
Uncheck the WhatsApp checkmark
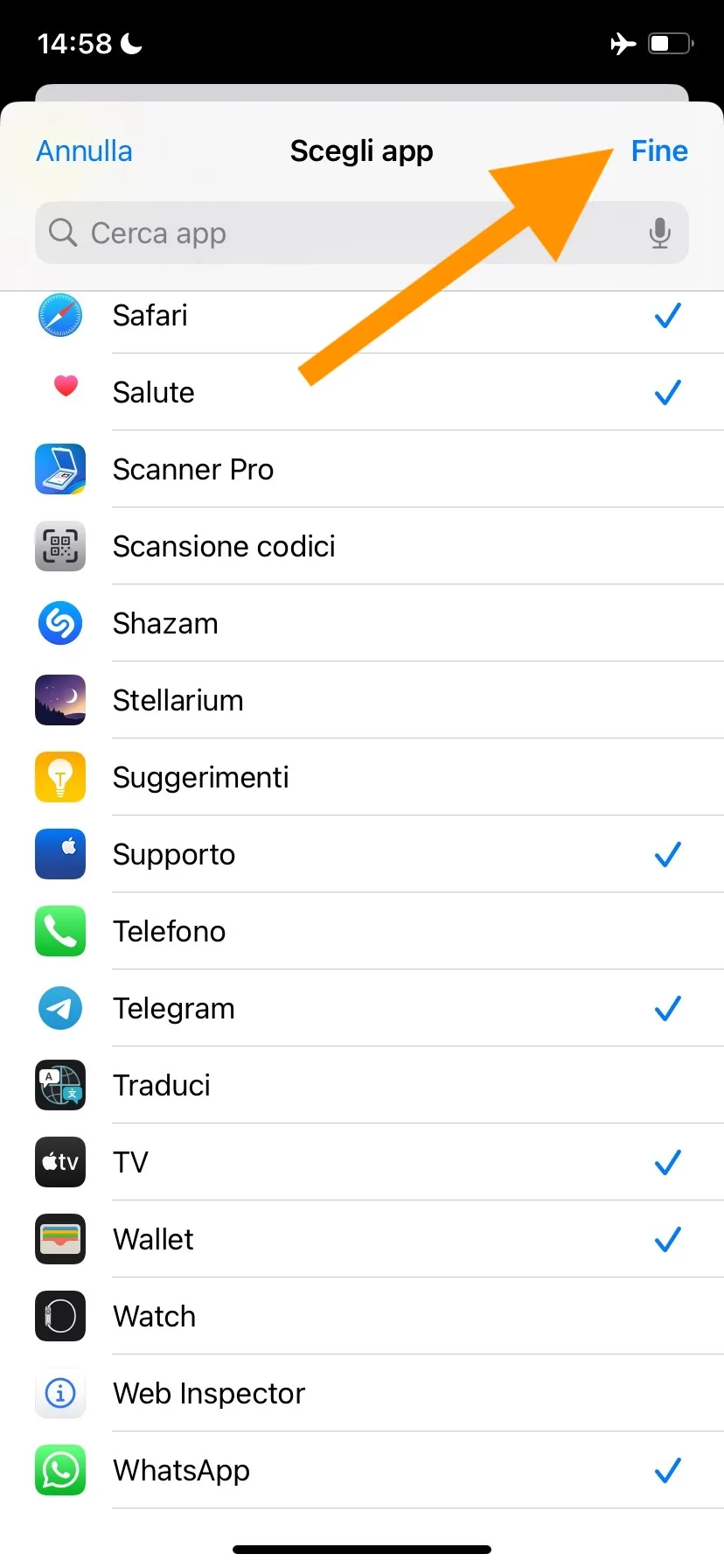coord(667,1470)
